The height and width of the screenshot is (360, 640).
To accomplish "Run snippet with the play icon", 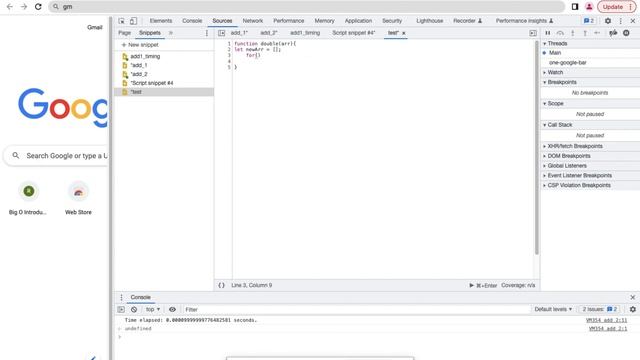I will 471,285.
